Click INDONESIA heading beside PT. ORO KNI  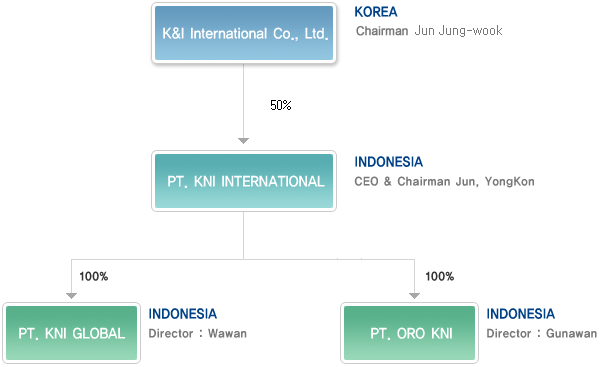tap(520, 314)
